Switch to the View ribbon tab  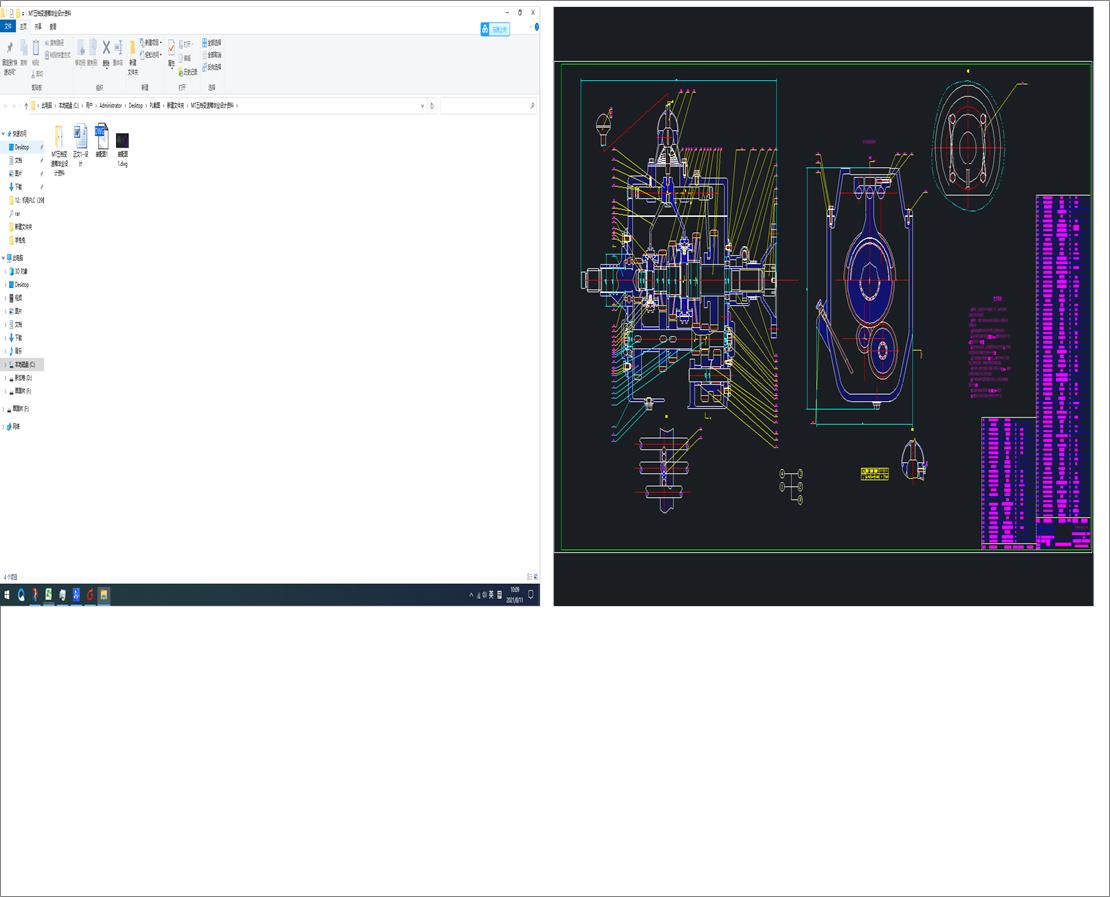[52, 27]
